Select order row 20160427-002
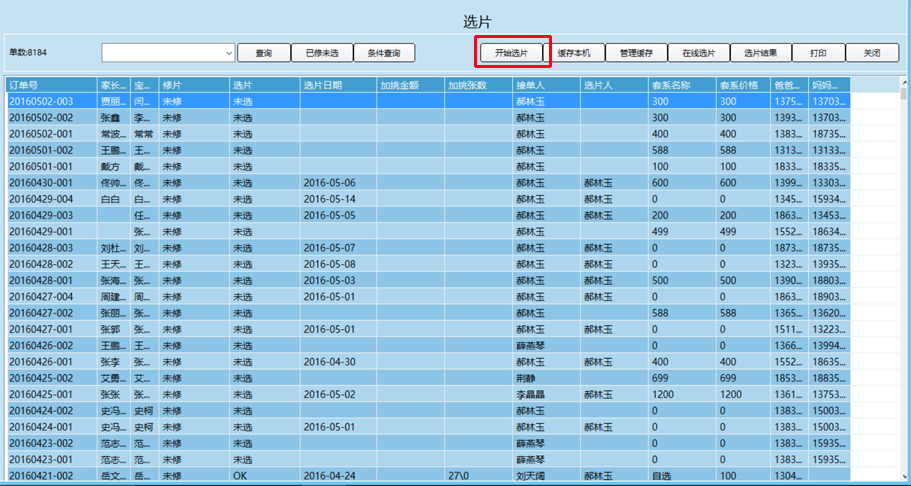This screenshot has height=486, width=911. 428,313
